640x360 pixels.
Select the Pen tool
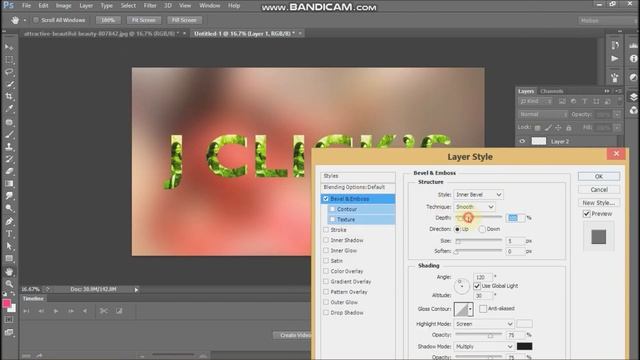(9, 221)
